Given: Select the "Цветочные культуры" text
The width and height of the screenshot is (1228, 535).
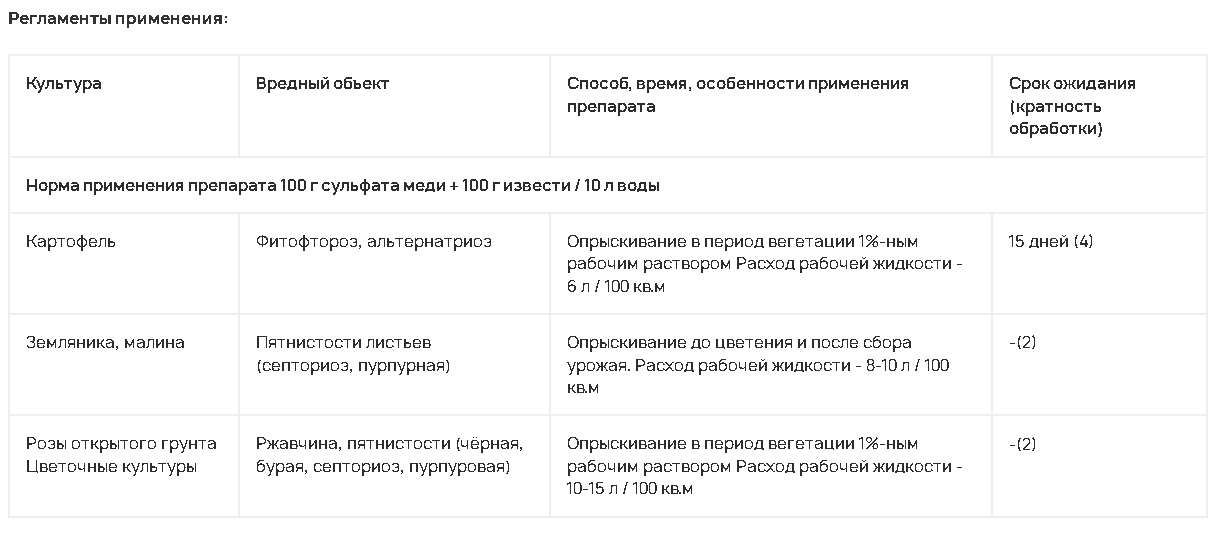Looking at the screenshot, I should click(111, 466).
